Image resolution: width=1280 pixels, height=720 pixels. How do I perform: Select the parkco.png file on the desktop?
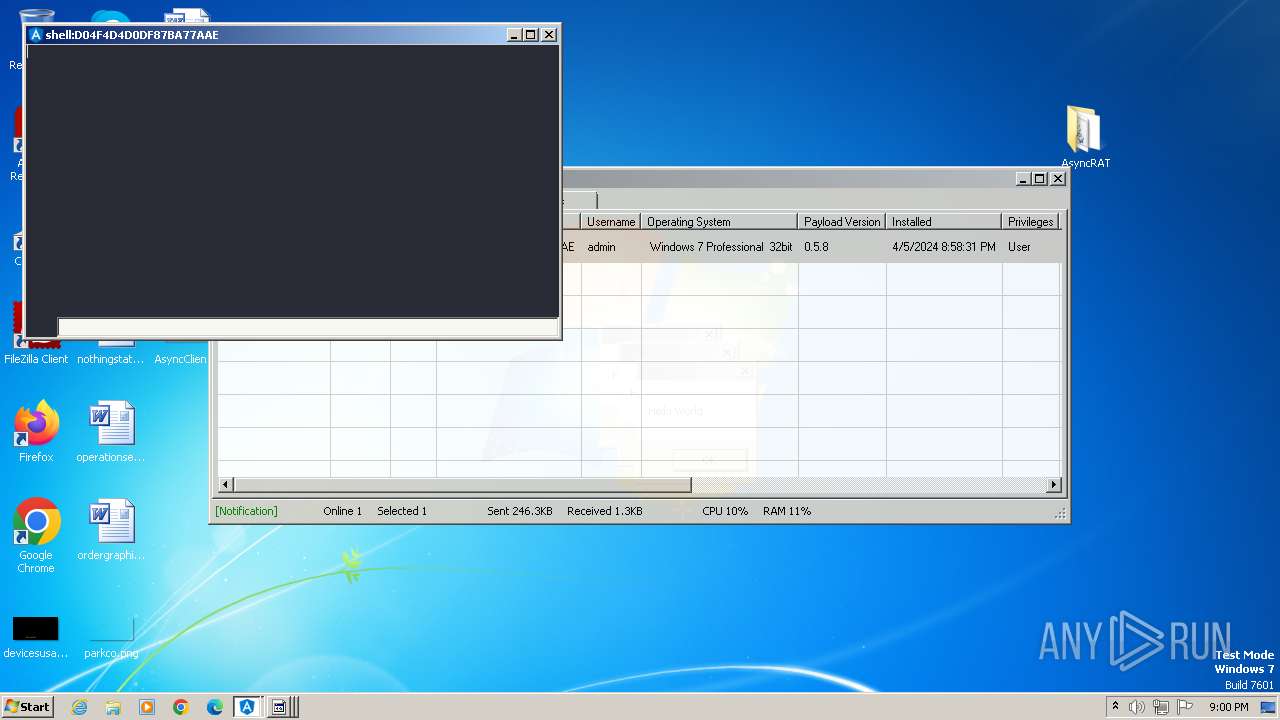point(111,636)
